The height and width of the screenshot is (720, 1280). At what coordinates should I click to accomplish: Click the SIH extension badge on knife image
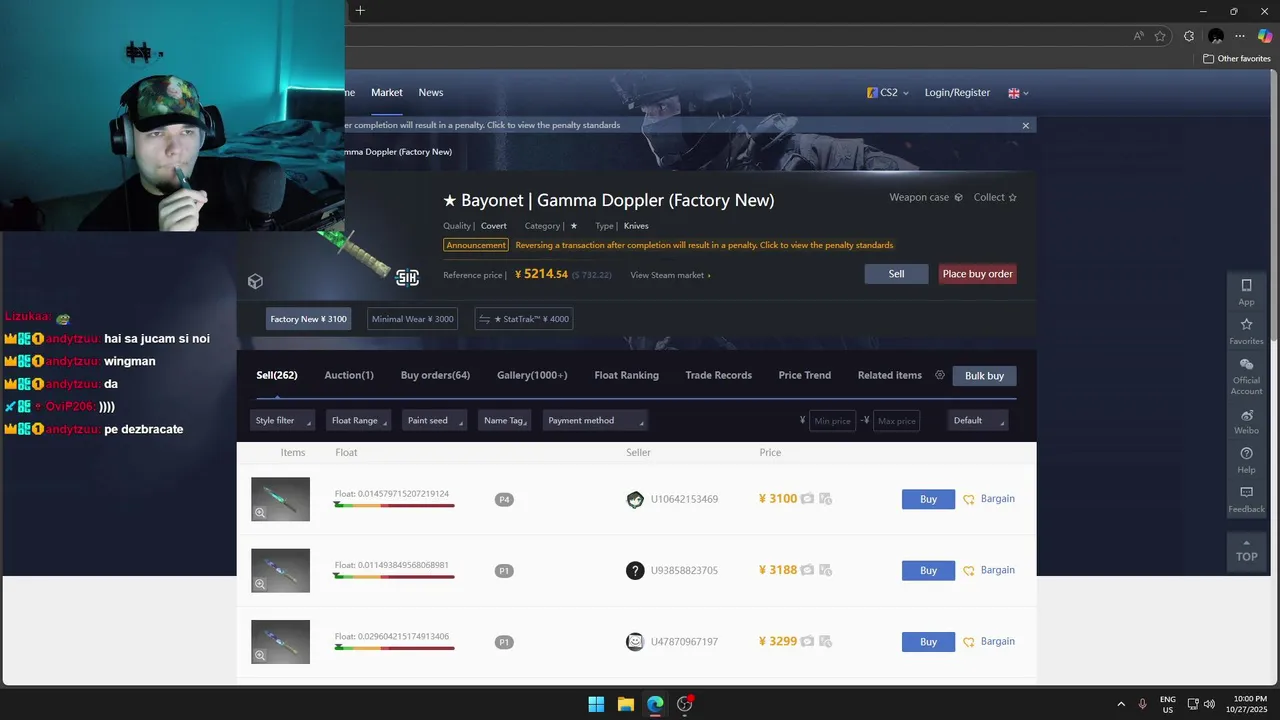pyautogui.click(x=407, y=278)
